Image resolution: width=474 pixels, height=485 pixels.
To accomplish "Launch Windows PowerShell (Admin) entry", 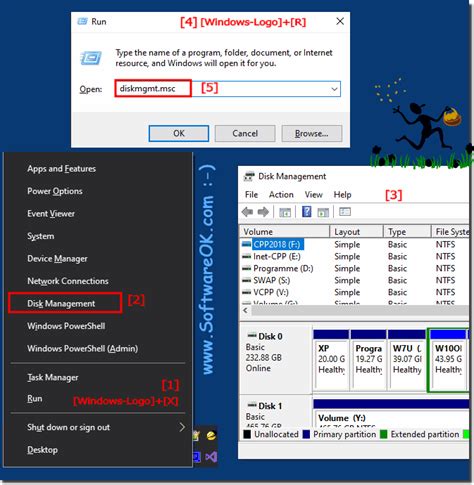I will click(x=82, y=349).
